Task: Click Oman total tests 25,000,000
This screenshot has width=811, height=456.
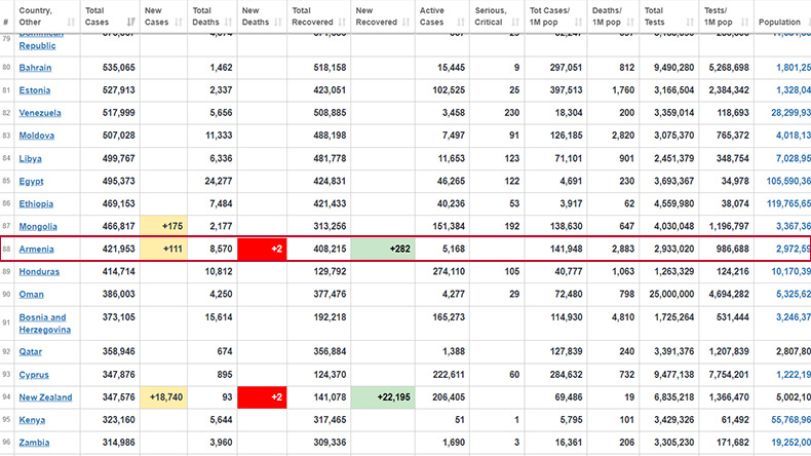Action: 672,294
